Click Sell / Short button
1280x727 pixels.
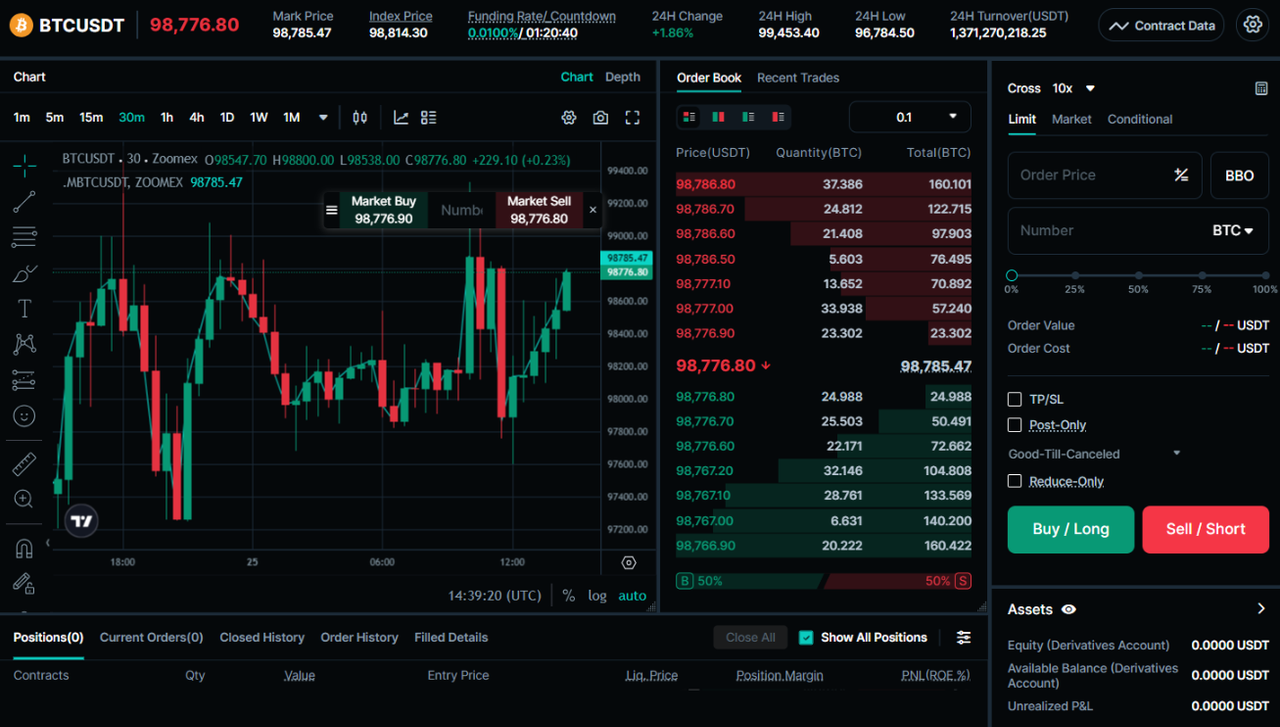[x=1206, y=529]
